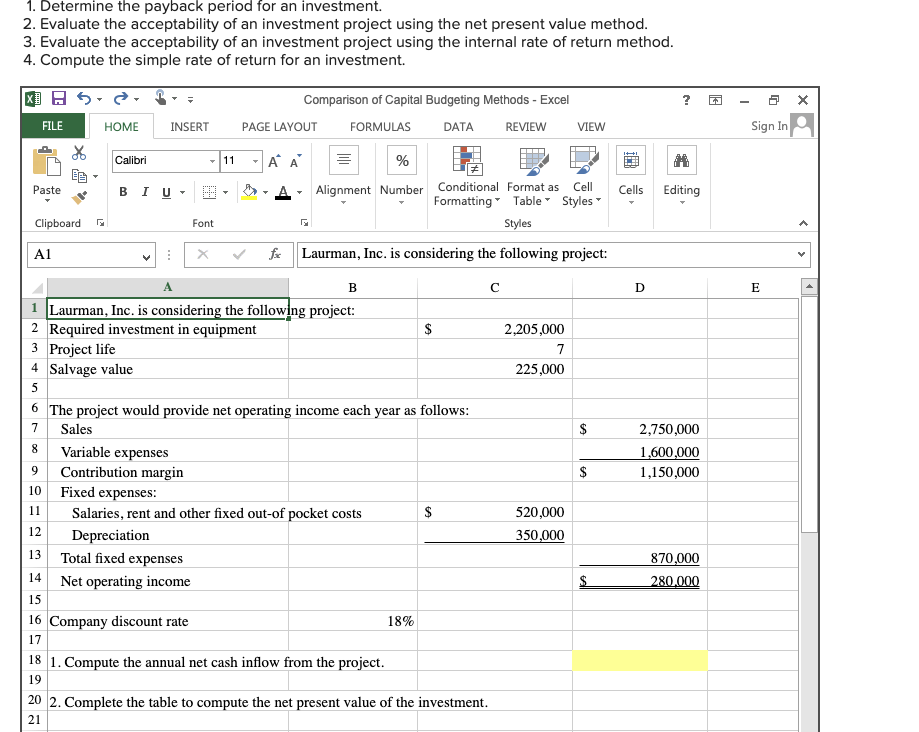Click the formula bar Enter checkmark icon
The image size is (919, 732).
239,254
